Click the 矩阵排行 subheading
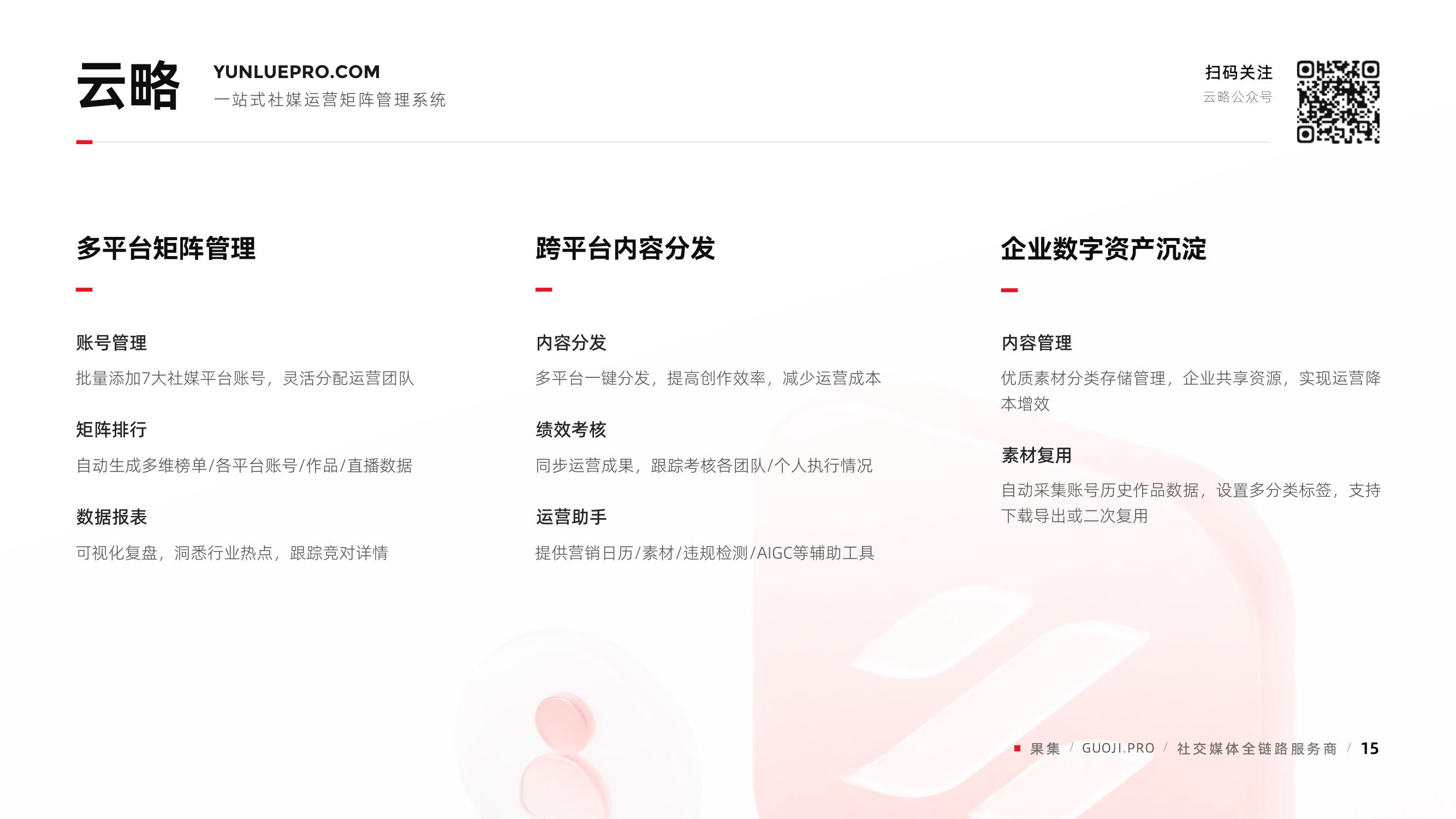 click(111, 430)
